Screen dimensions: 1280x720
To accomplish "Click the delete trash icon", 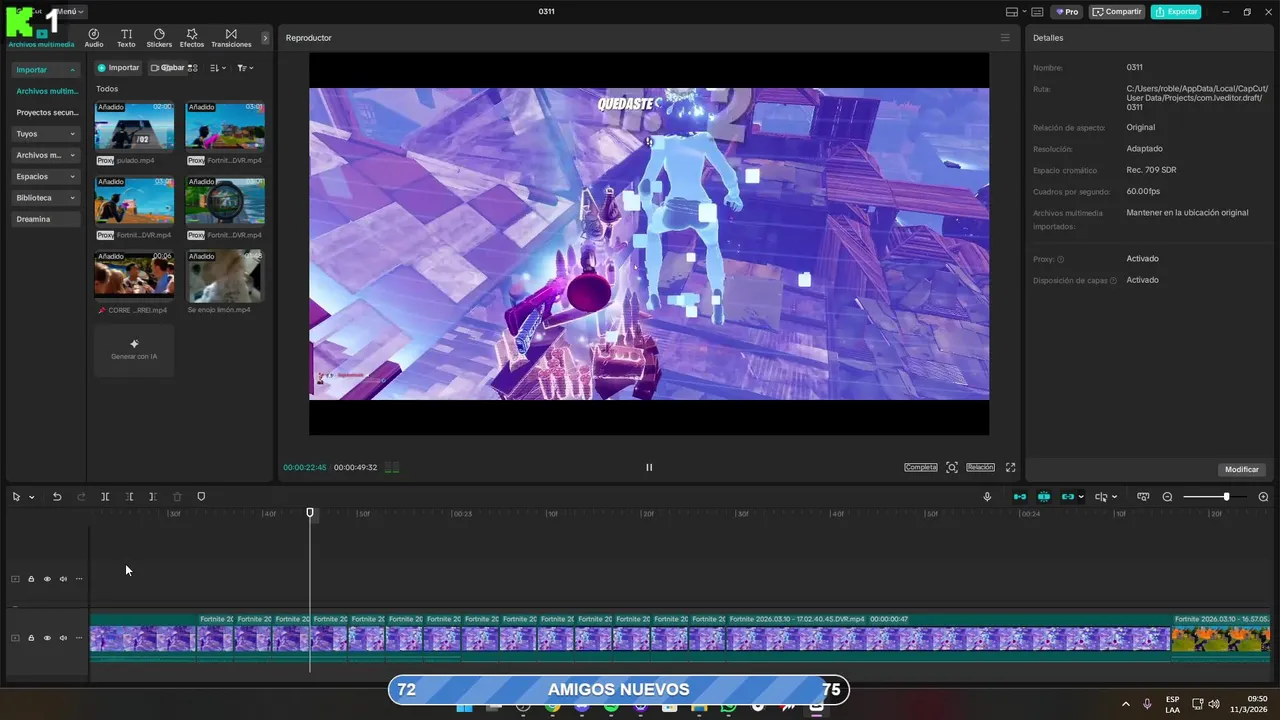I will [x=177, y=497].
